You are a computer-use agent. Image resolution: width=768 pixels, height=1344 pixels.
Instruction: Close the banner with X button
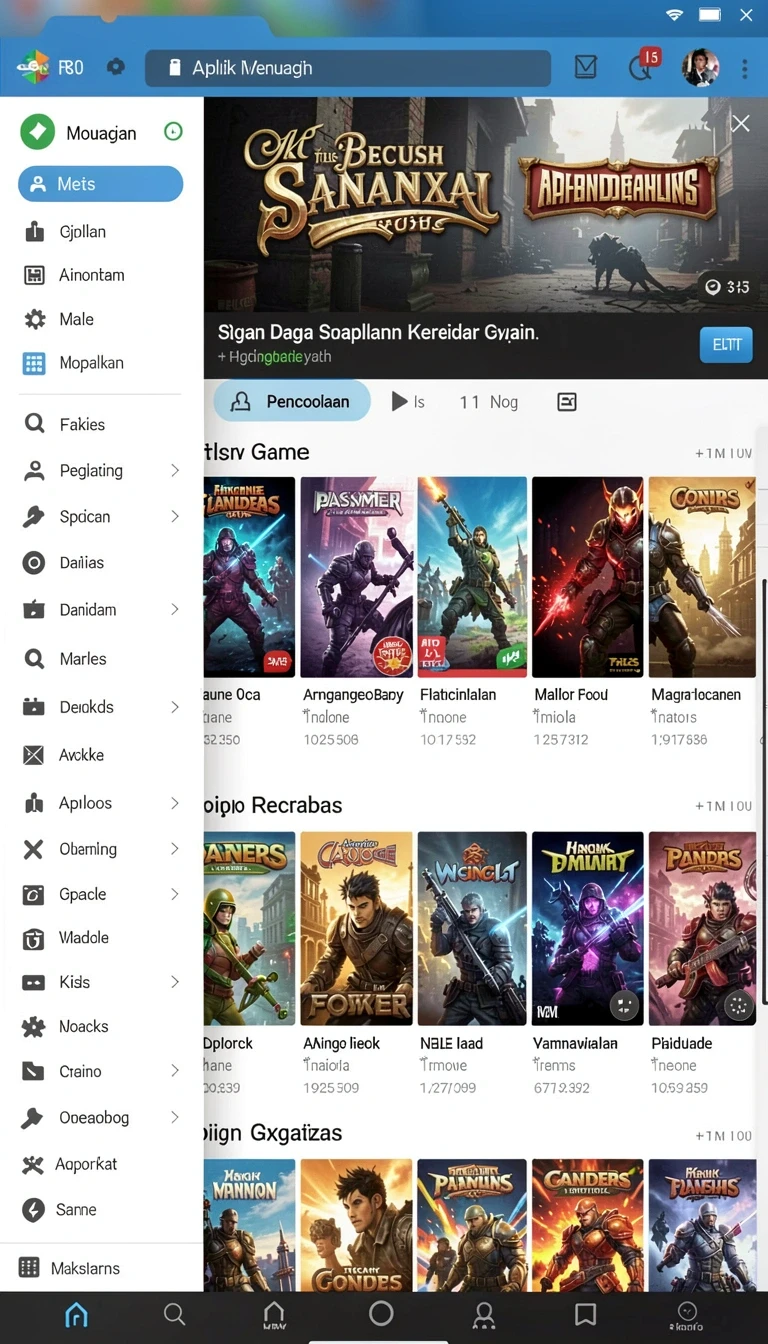click(740, 123)
